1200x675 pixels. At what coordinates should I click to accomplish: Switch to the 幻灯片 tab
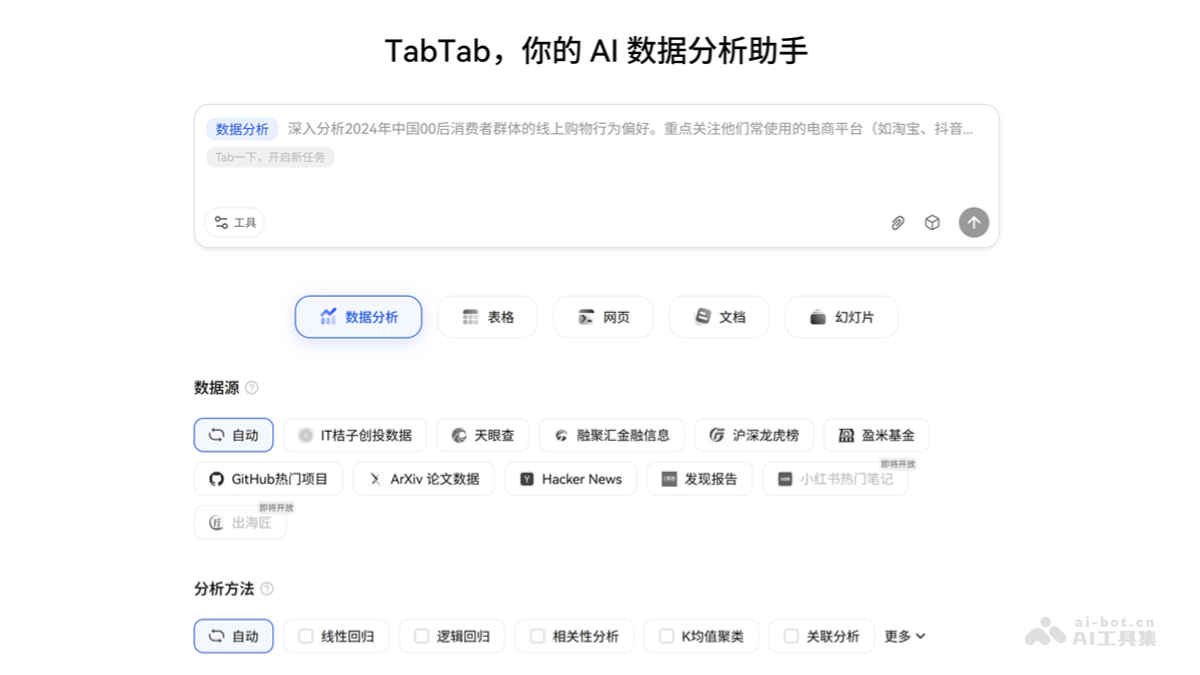[841, 317]
